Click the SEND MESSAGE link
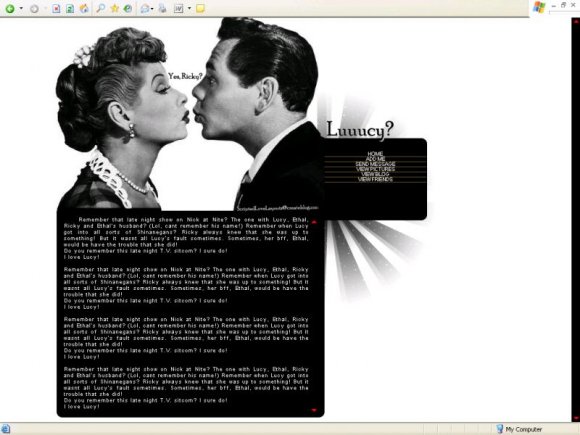This screenshot has width=580, height=435. [x=375, y=164]
